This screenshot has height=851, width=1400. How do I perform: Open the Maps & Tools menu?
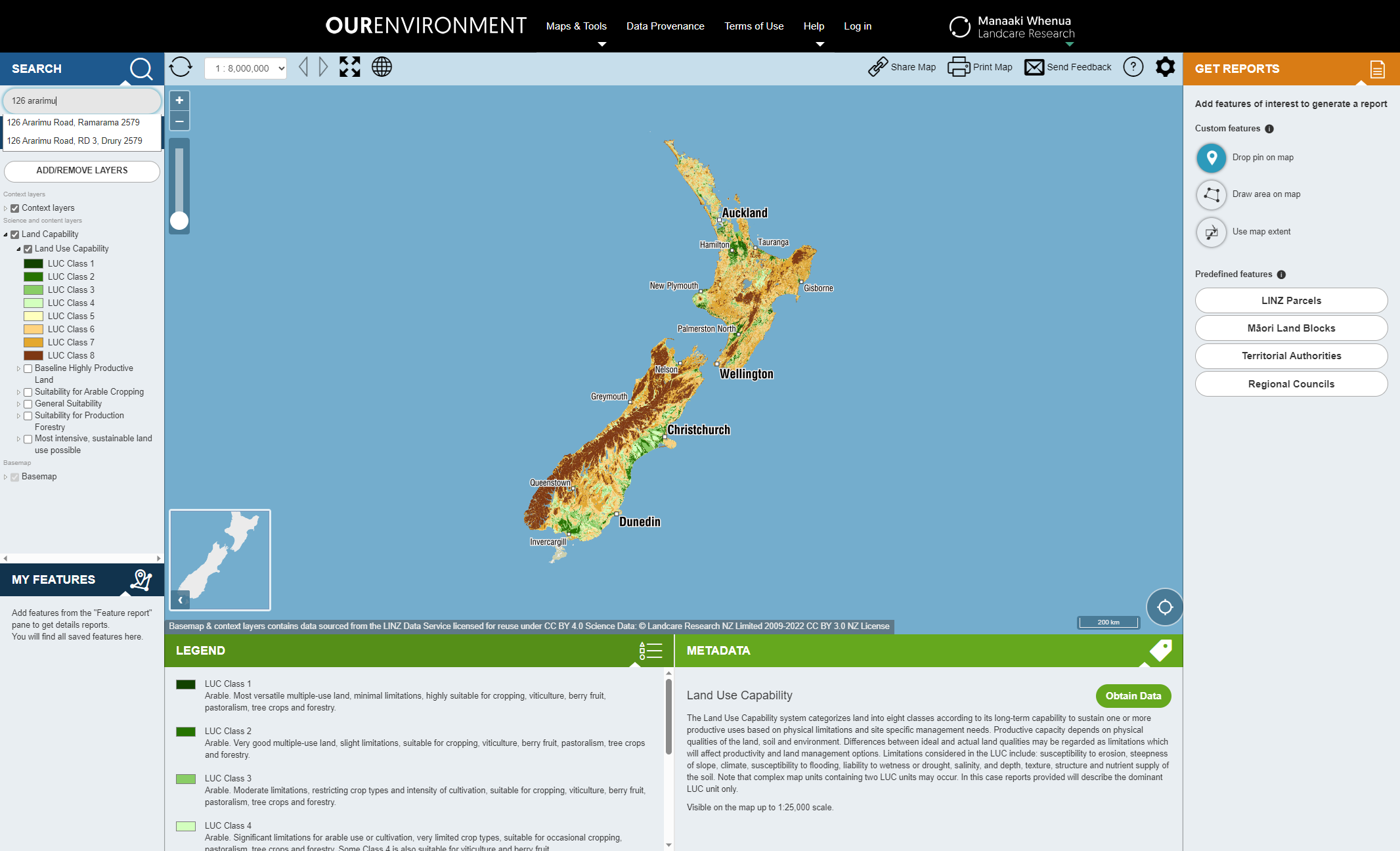coord(577,26)
